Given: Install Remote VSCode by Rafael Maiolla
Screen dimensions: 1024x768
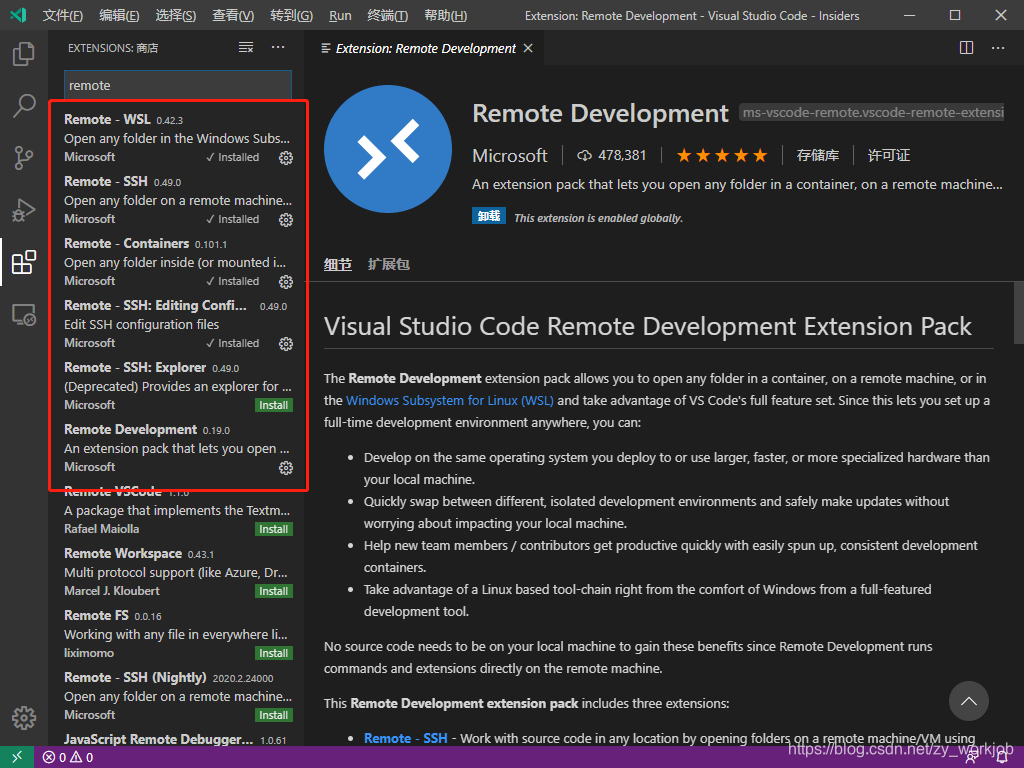Looking at the screenshot, I should [274, 529].
